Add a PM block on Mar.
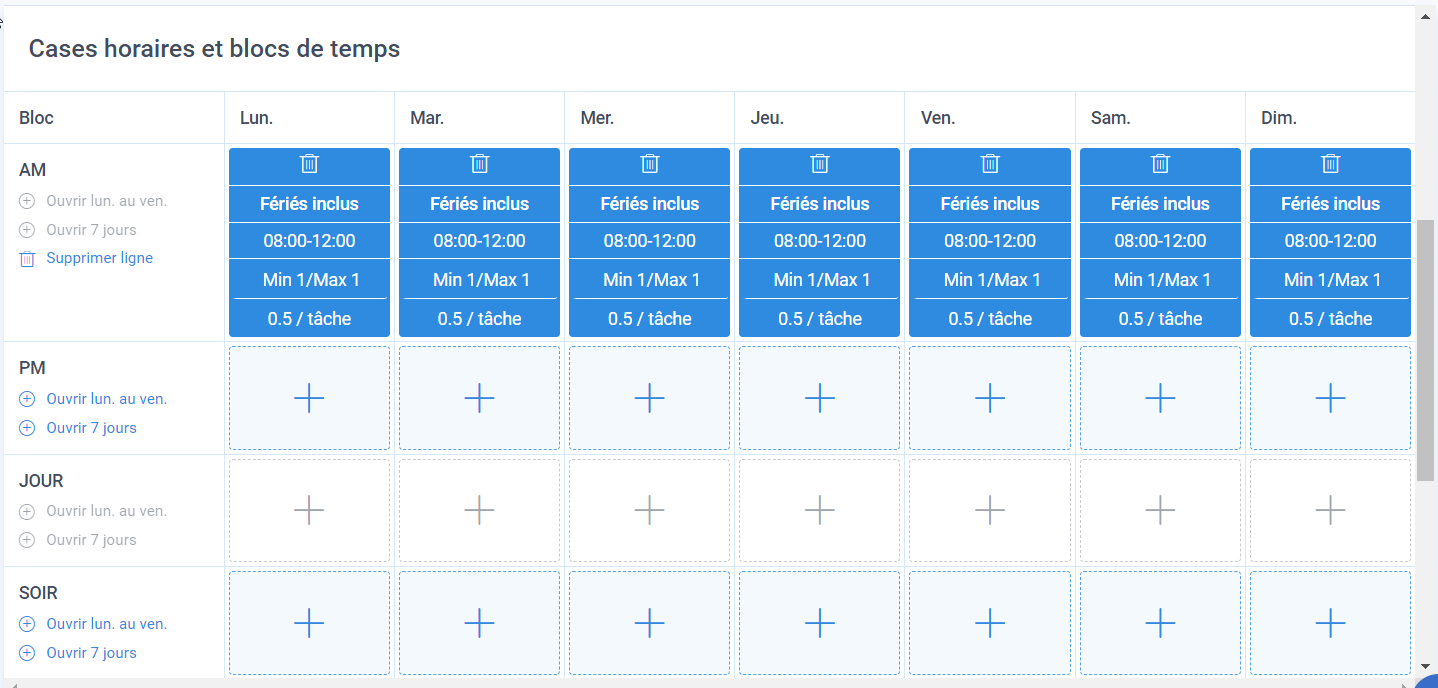The height and width of the screenshot is (688, 1438). coord(479,398)
